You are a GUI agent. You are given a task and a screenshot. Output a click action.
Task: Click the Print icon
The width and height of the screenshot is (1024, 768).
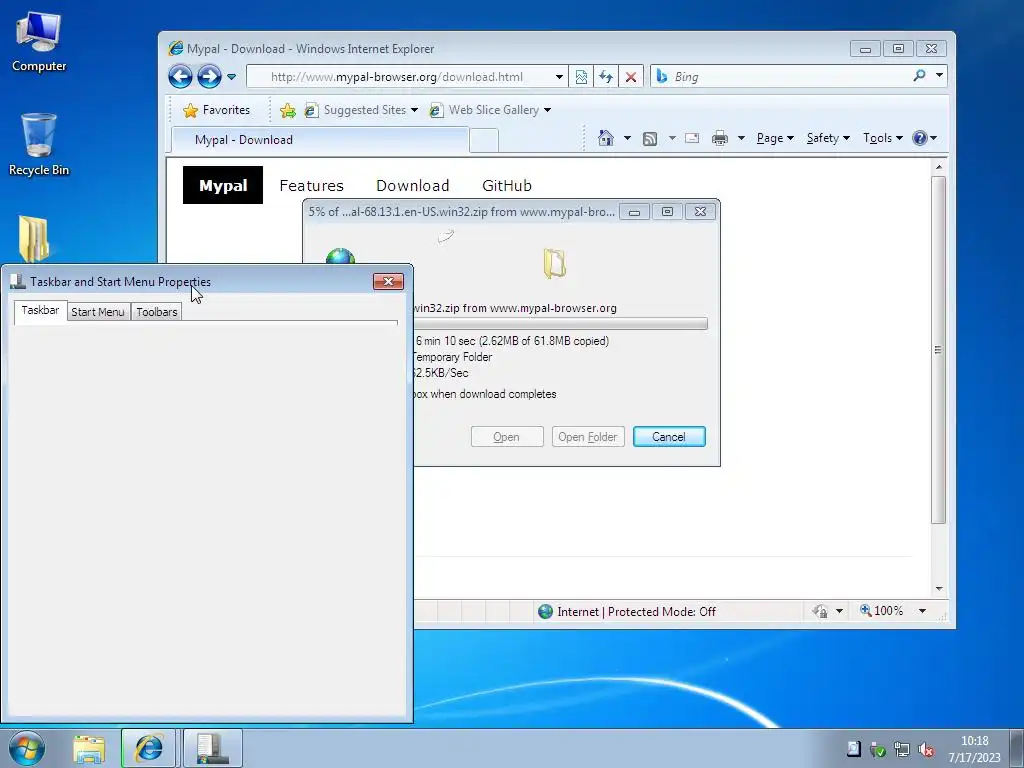tap(720, 138)
